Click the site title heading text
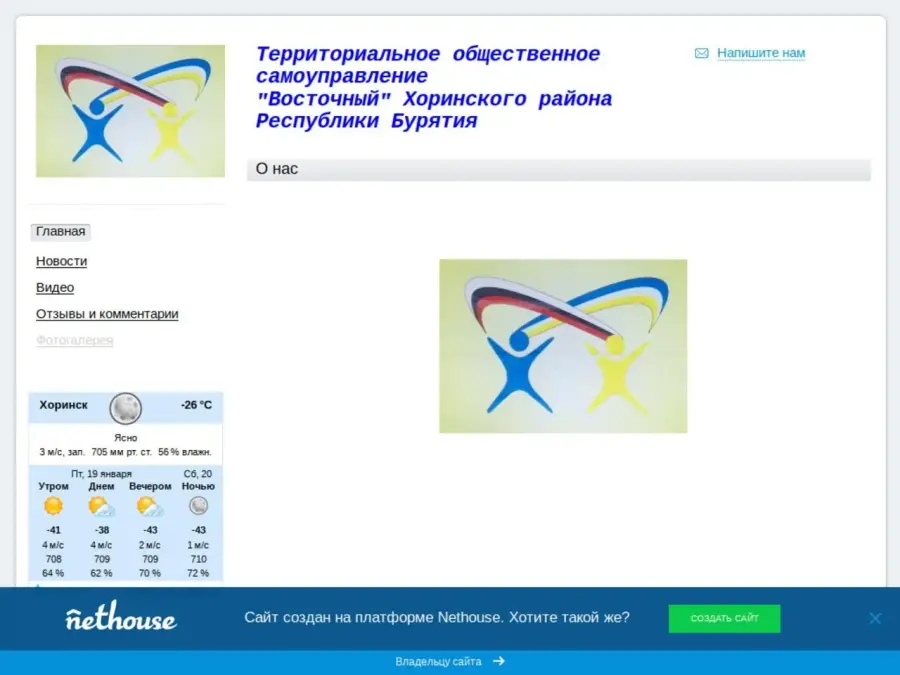This screenshot has width=900, height=675. point(433,88)
